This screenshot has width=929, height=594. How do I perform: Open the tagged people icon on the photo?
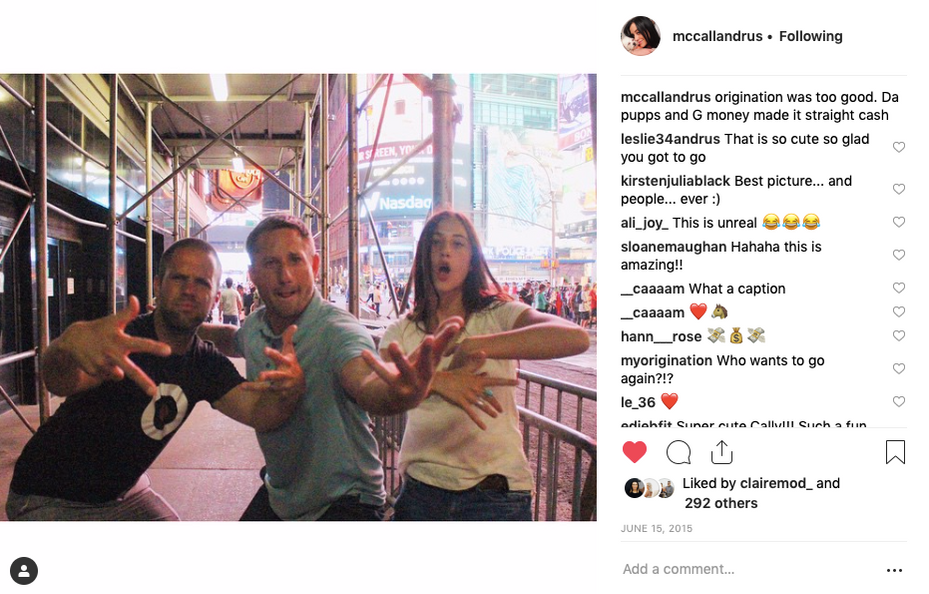point(24,571)
